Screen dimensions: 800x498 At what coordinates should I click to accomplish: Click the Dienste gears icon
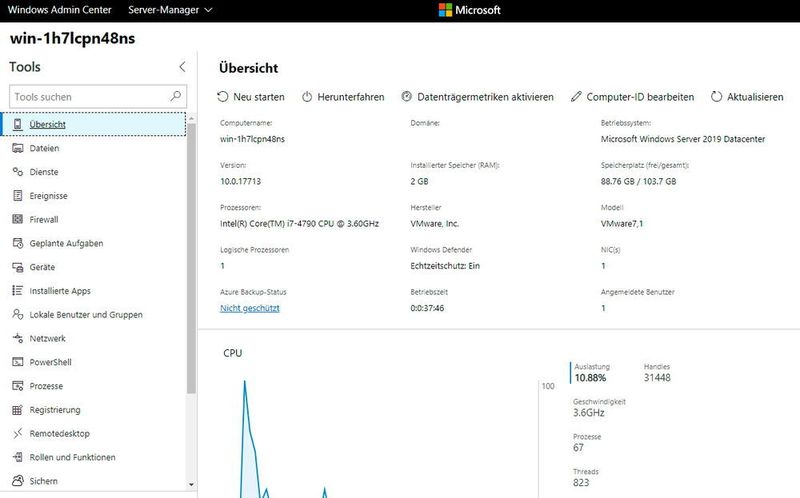pyautogui.click(x=18, y=172)
